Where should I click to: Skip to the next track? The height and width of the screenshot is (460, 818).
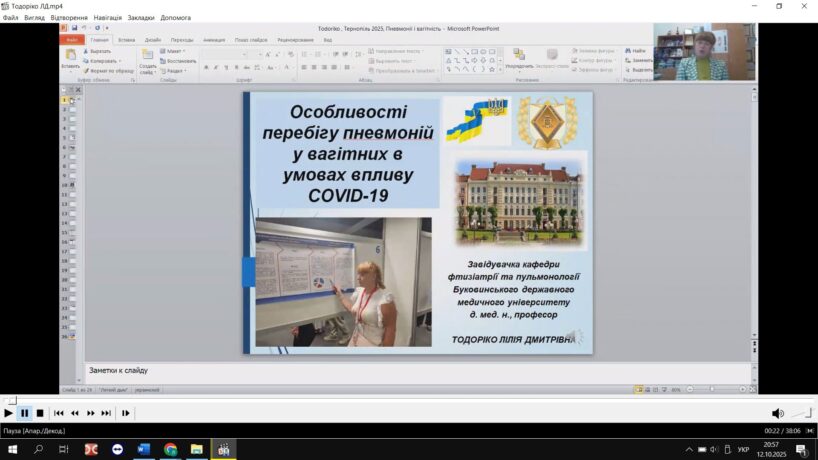[106, 413]
